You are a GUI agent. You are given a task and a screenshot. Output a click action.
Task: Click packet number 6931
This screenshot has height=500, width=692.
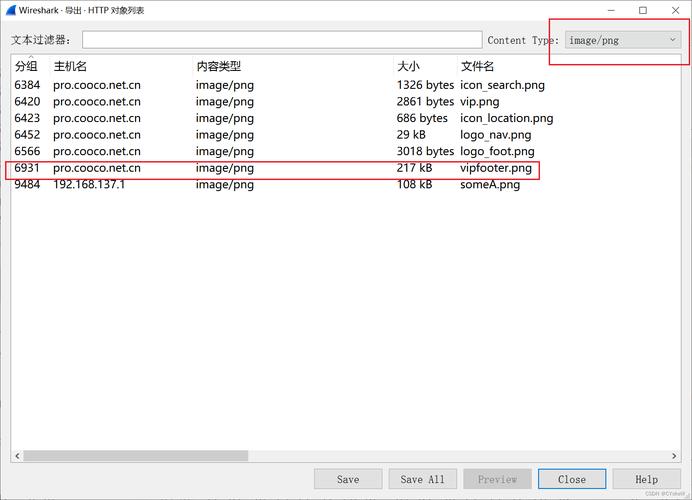tap(27, 168)
